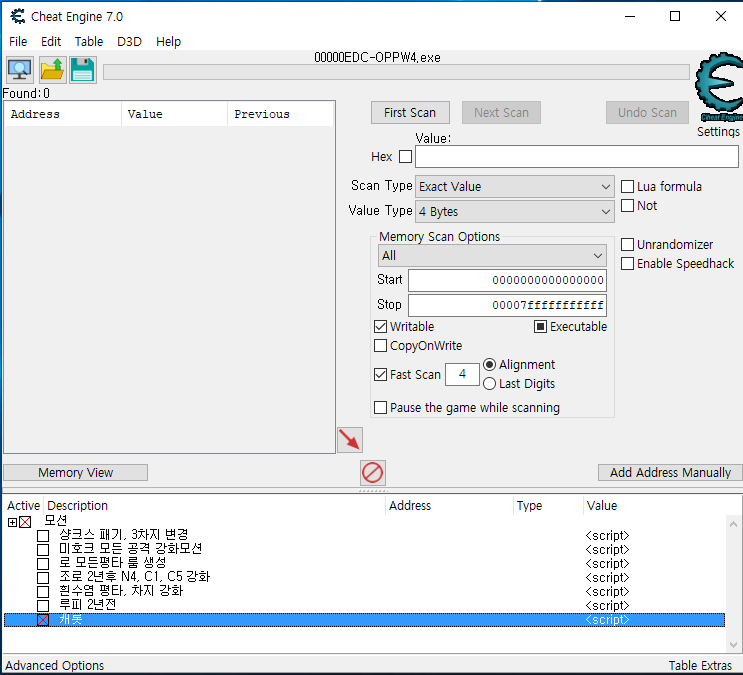
Task: Select the 루피 2년전 table row
Action: [x=364, y=605]
